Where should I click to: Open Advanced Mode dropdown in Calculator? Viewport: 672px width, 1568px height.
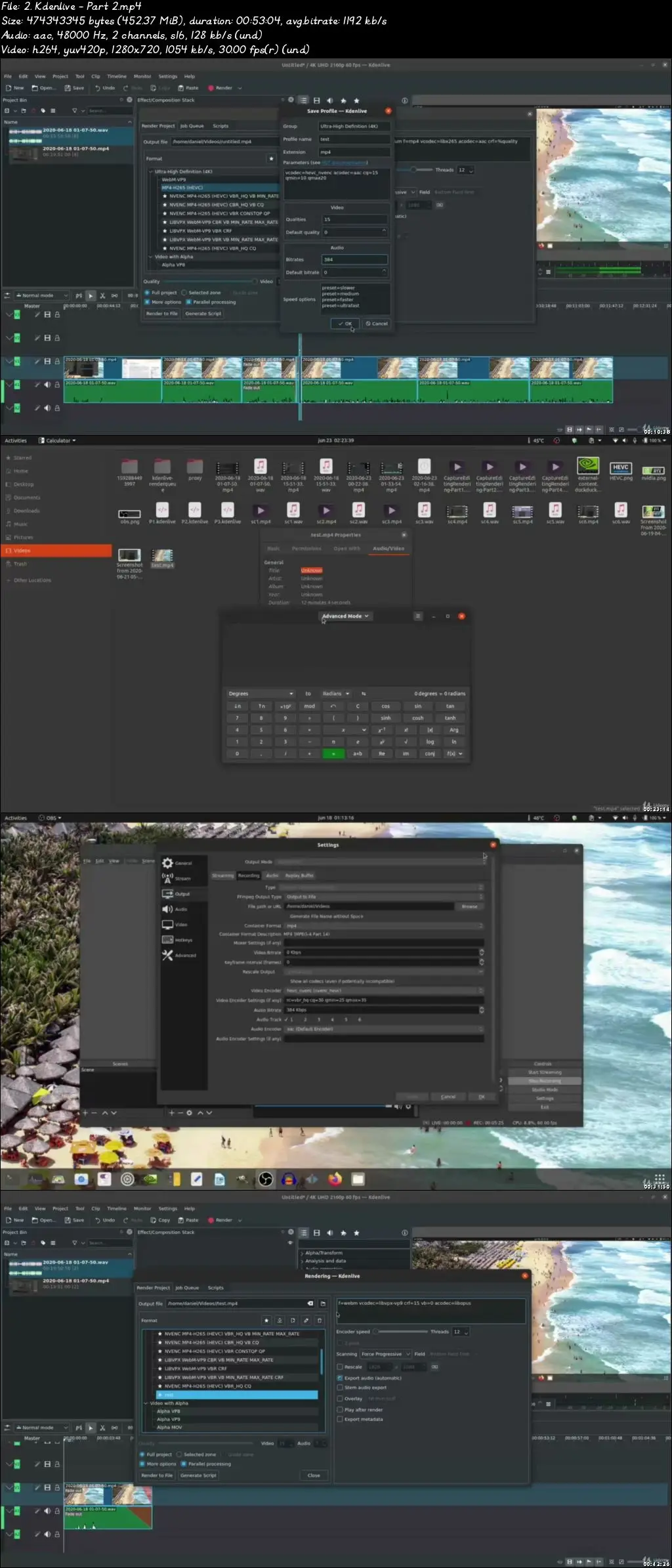pyautogui.click(x=345, y=616)
